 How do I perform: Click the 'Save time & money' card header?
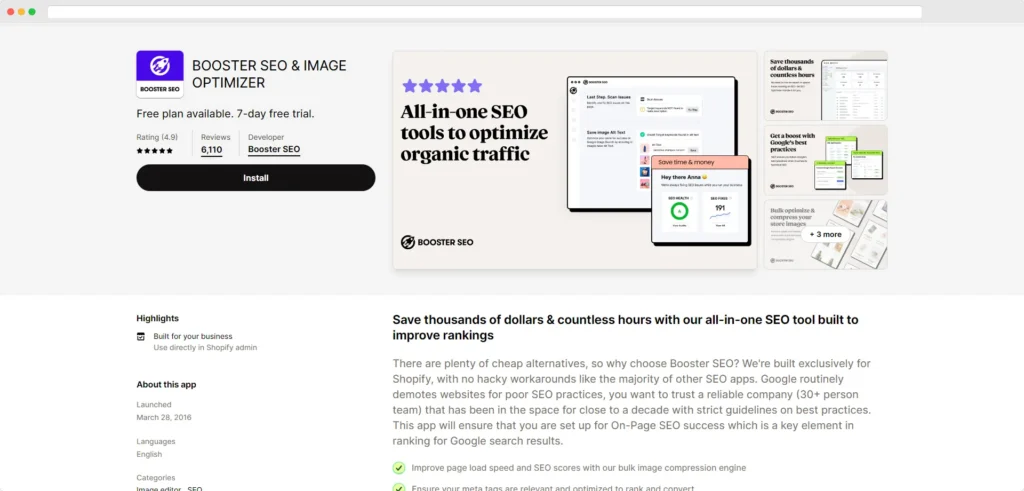(x=699, y=162)
